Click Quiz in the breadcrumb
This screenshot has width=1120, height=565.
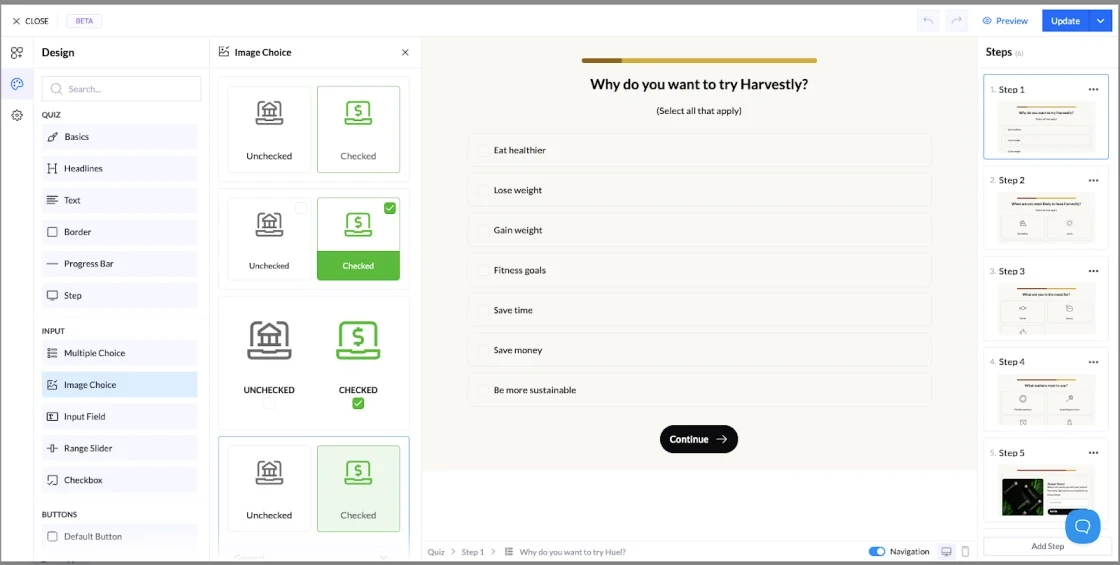[x=436, y=552]
